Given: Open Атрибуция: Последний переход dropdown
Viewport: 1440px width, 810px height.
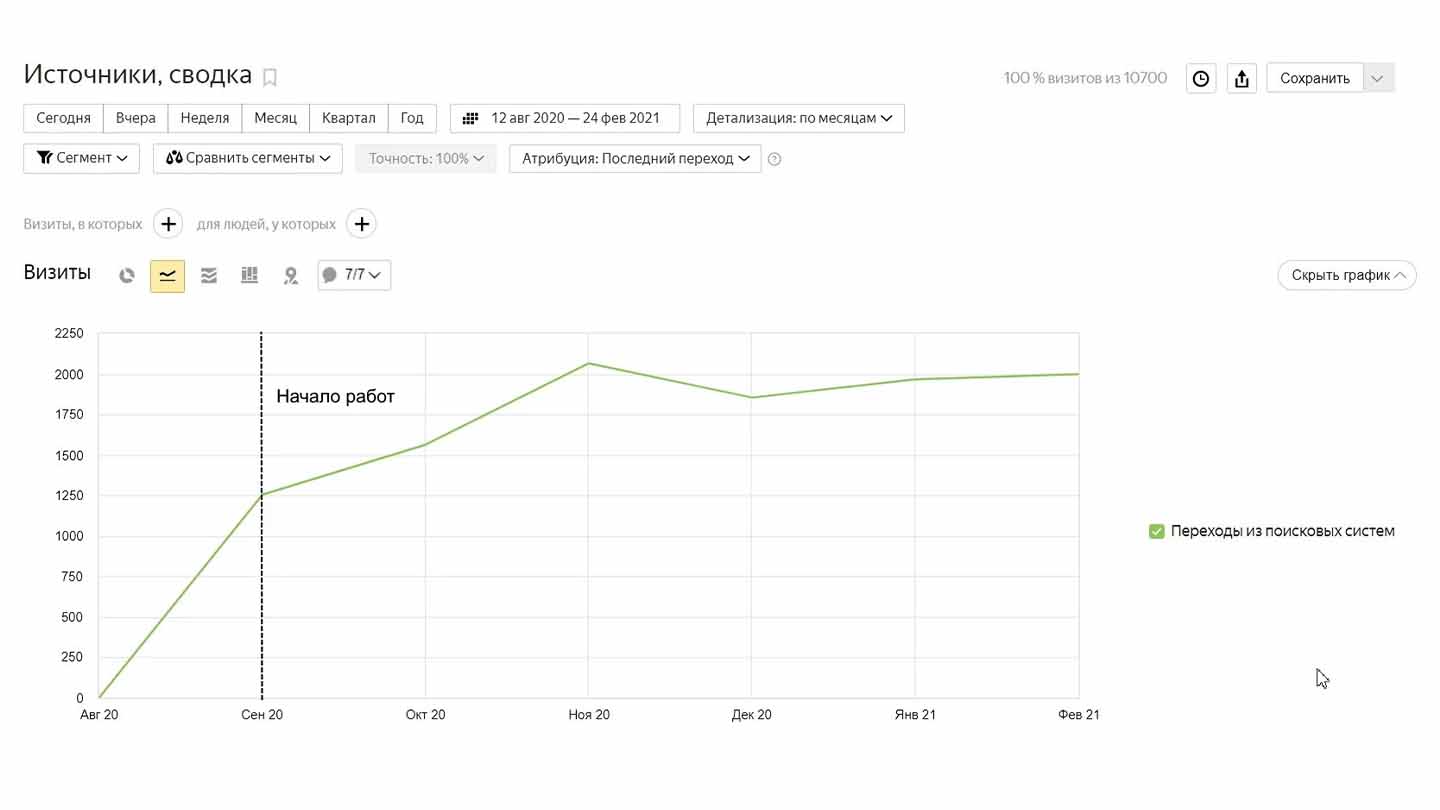Looking at the screenshot, I should pos(635,158).
